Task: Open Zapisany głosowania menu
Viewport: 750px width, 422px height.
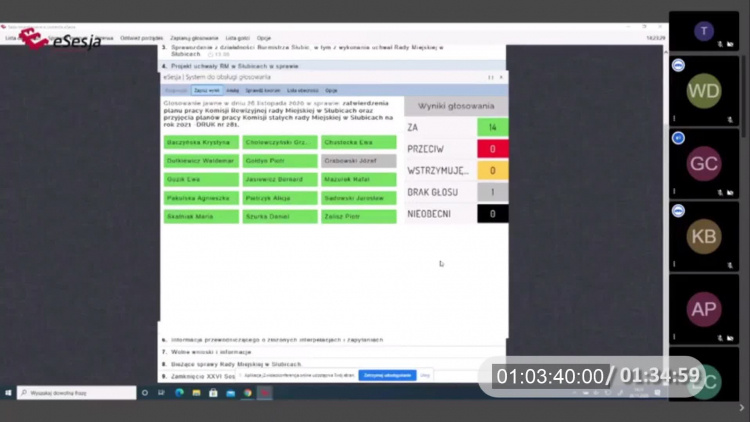Action: point(194,38)
